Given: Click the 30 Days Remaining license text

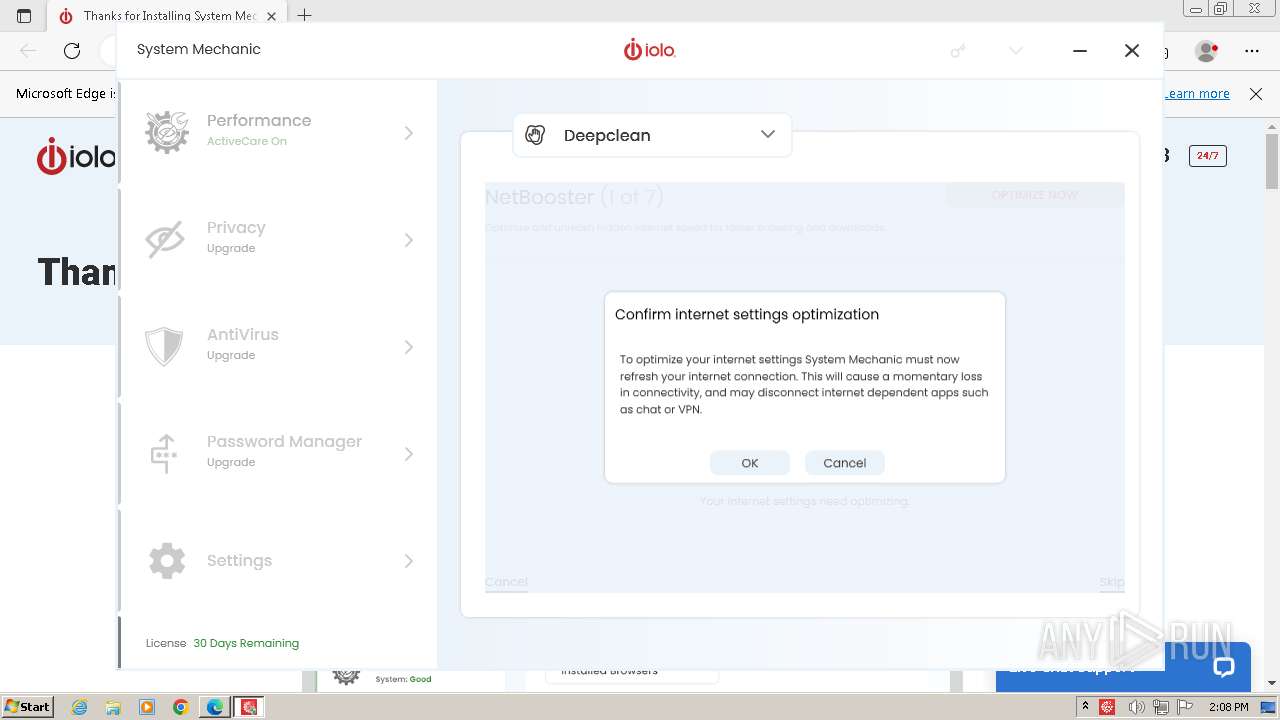Looking at the screenshot, I should pyautogui.click(x=246, y=643).
